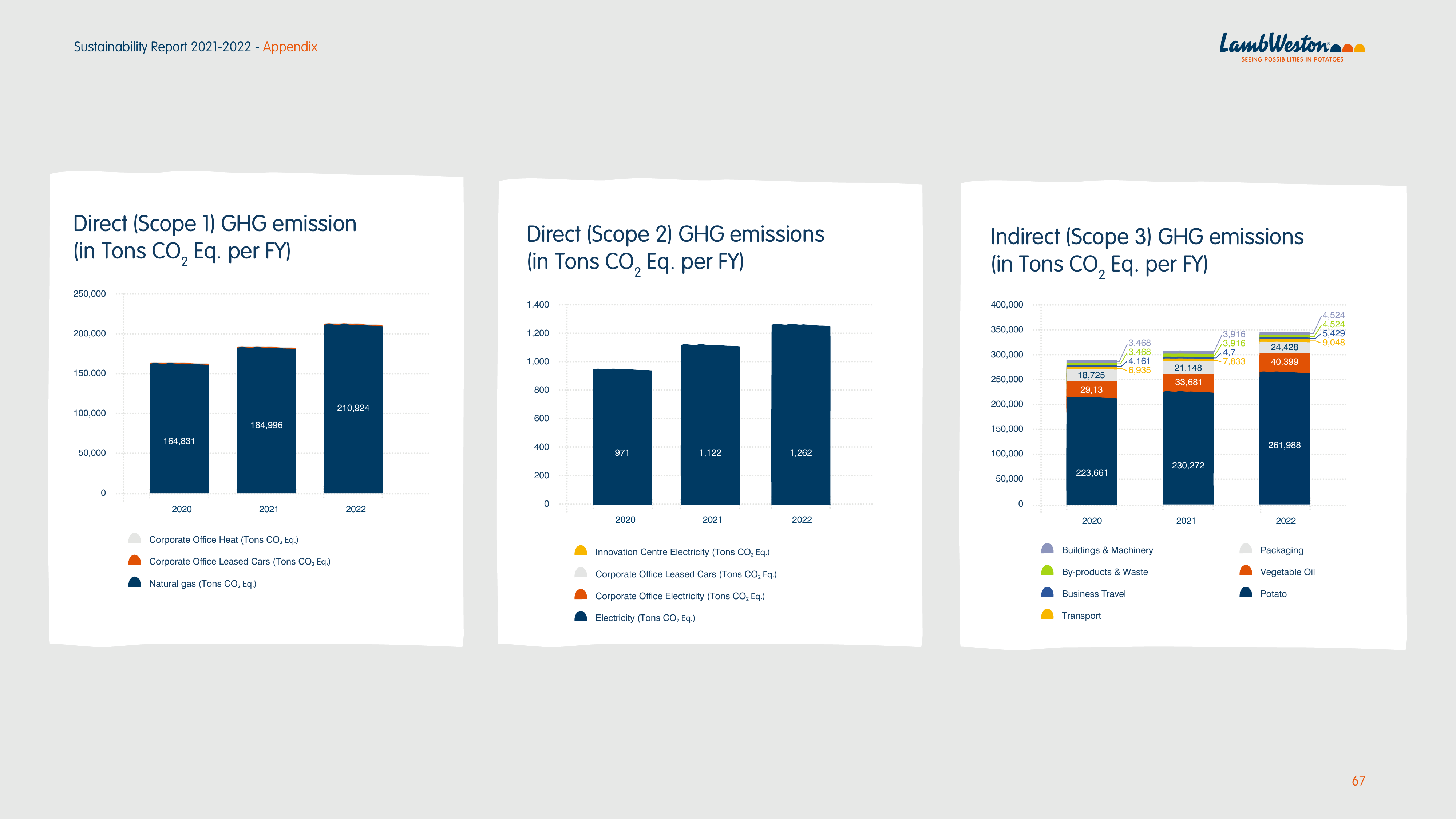The height and width of the screenshot is (819, 1456).
Task: Select the 21,148 packaging value
Action: [1188, 368]
